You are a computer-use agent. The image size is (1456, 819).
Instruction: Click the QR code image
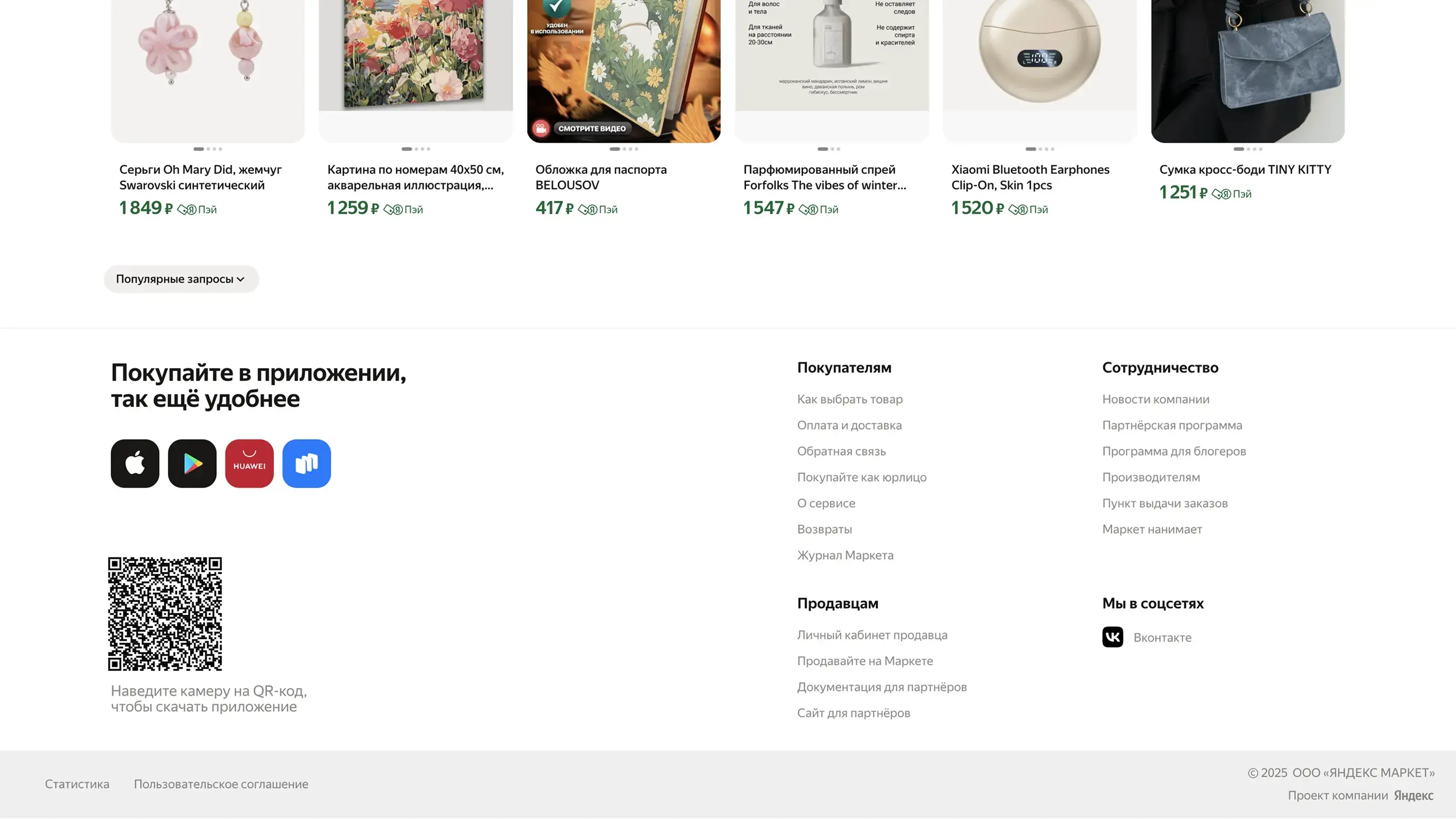click(165, 614)
